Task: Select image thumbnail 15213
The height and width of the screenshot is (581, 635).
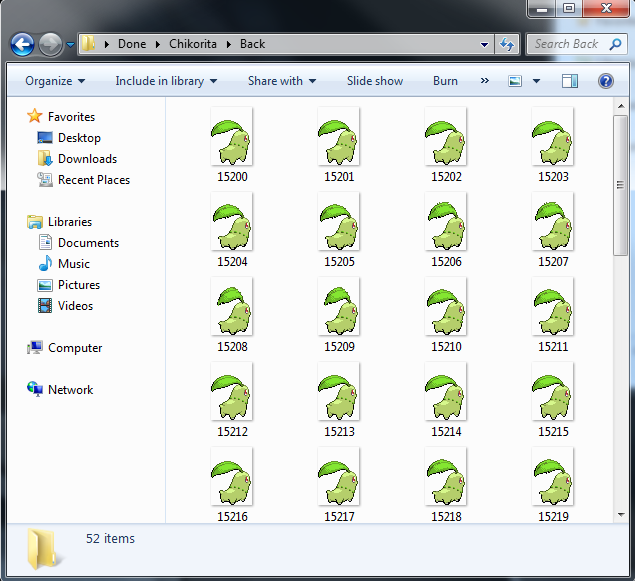Action: pos(339,392)
